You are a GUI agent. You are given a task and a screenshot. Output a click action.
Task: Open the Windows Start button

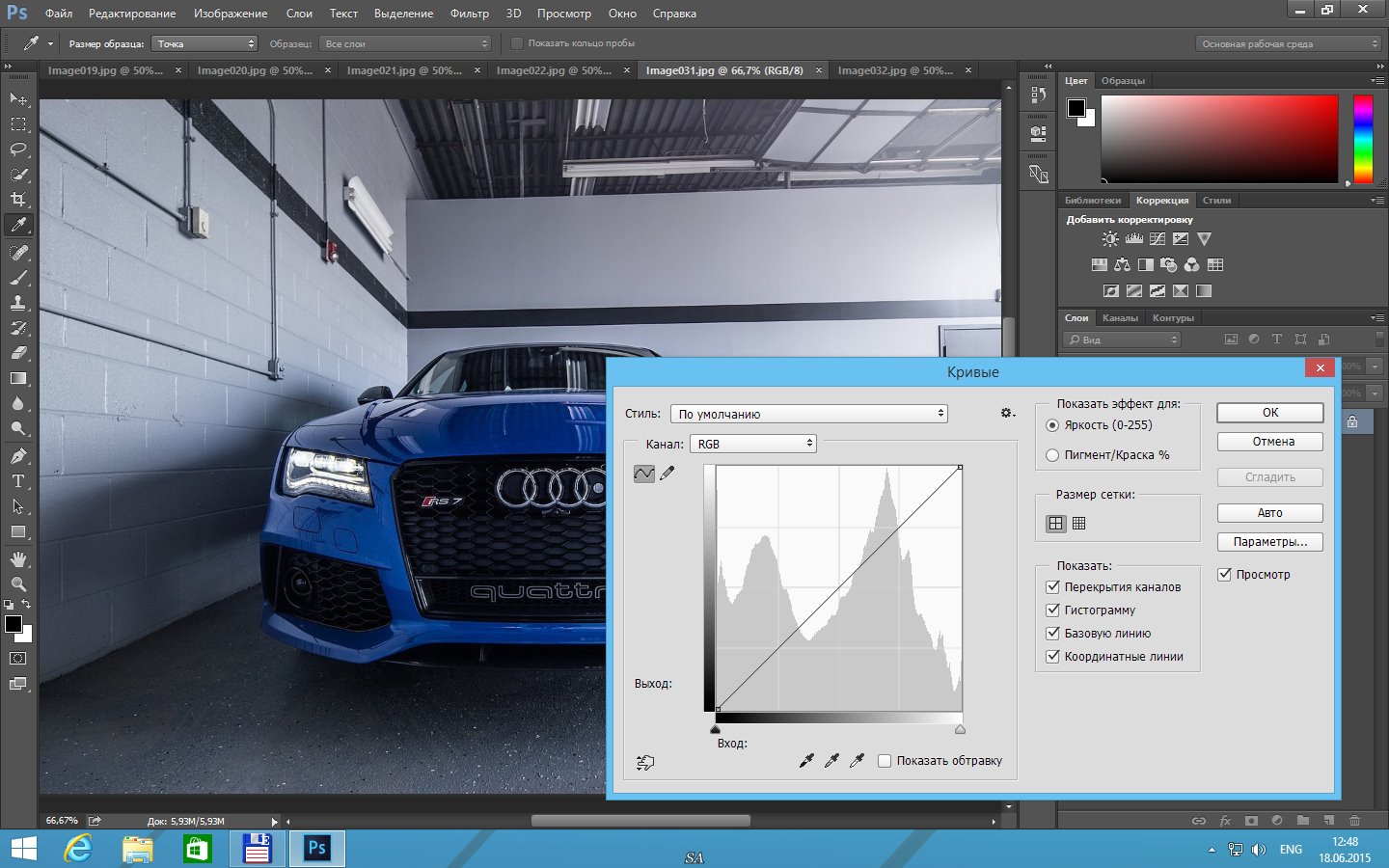pos(23,849)
